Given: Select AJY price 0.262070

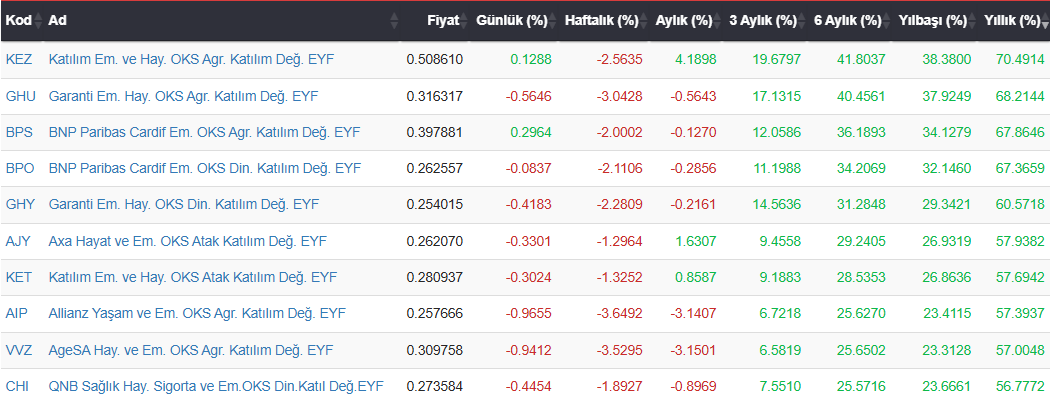Looking at the screenshot, I should pos(435,241).
